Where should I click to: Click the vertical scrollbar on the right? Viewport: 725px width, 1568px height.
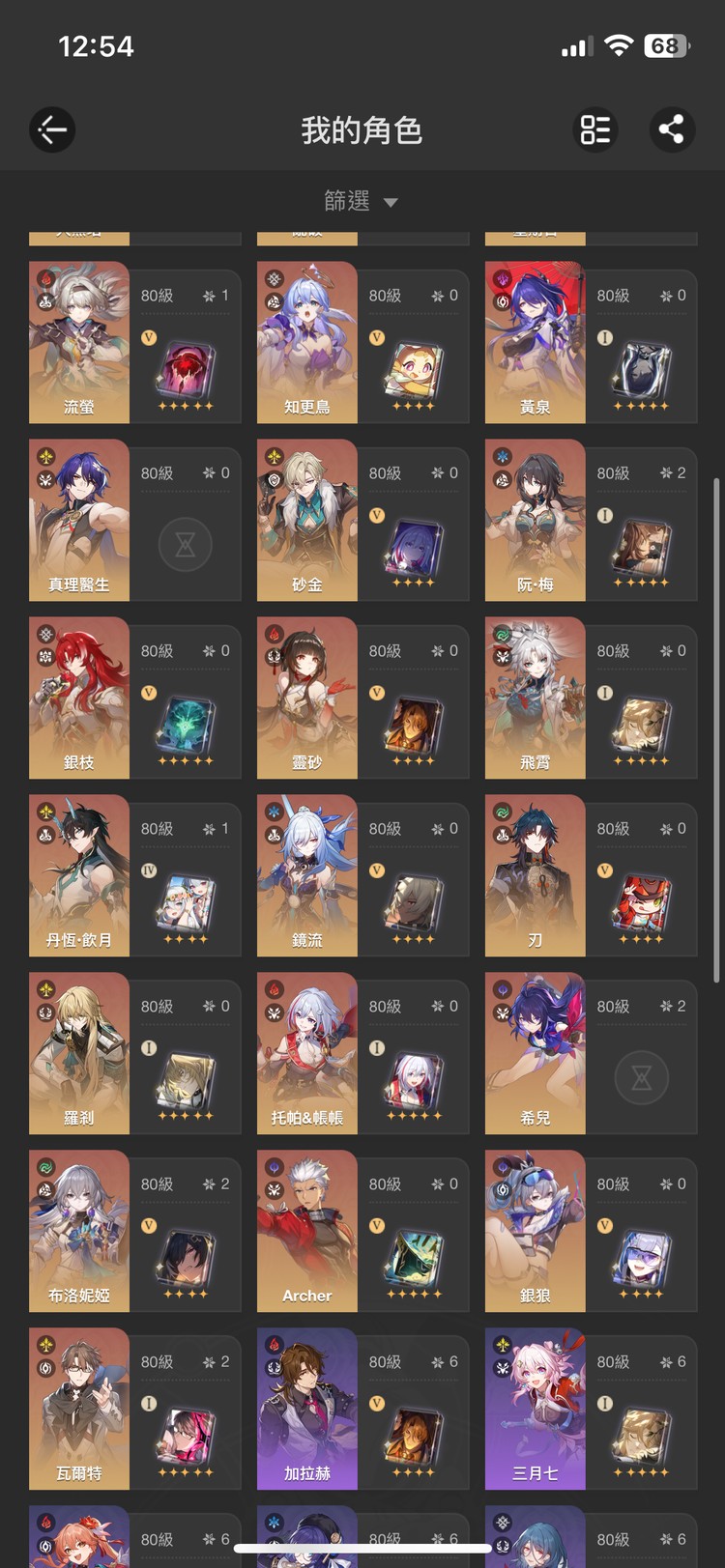coord(716,729)
